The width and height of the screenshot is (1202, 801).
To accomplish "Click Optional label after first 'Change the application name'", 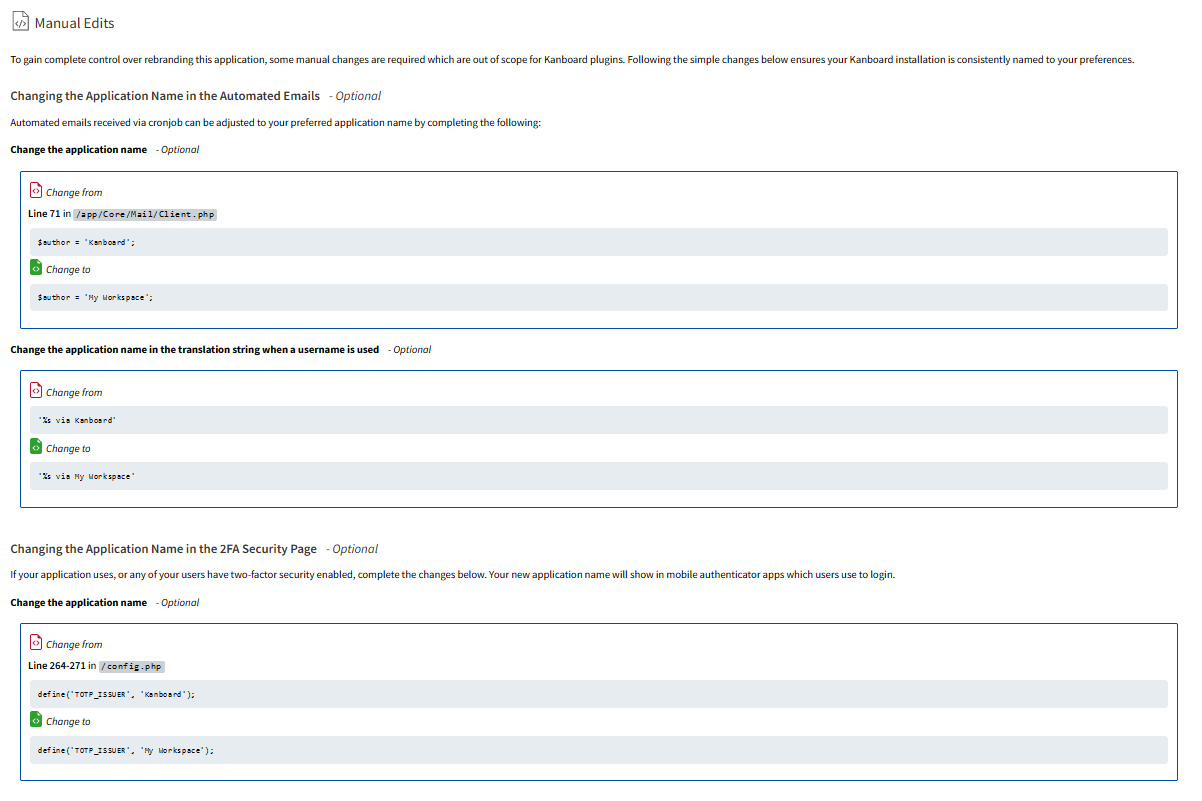I will (x=178, y=150).
